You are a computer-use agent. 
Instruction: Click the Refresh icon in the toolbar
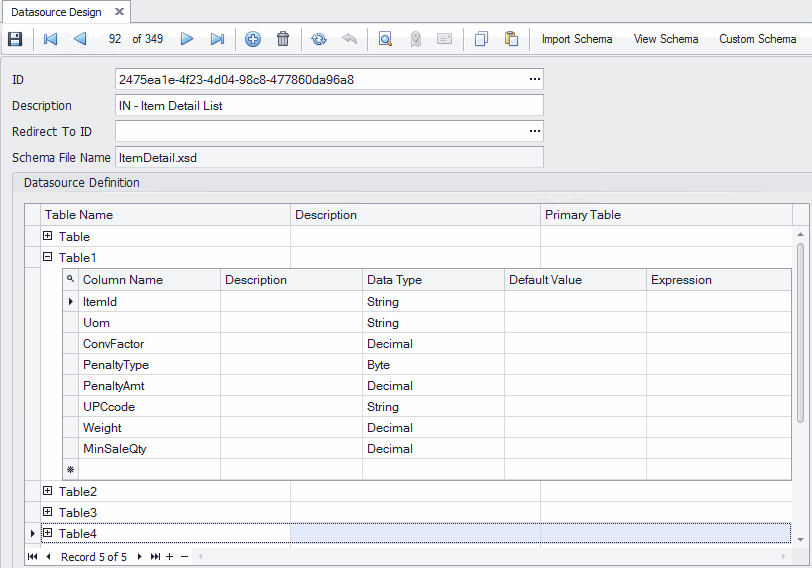pos(319,39)
